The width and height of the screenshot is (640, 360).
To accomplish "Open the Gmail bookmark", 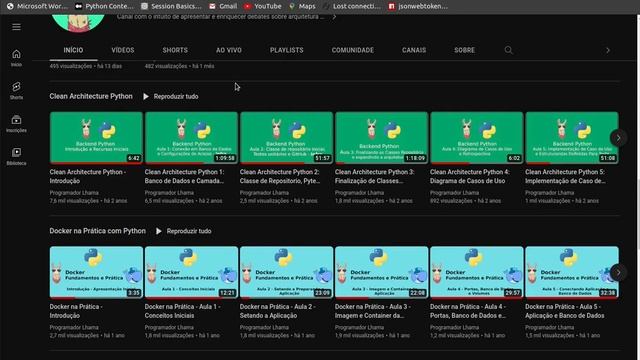I will pyautogui.click(x=223, y=6).
